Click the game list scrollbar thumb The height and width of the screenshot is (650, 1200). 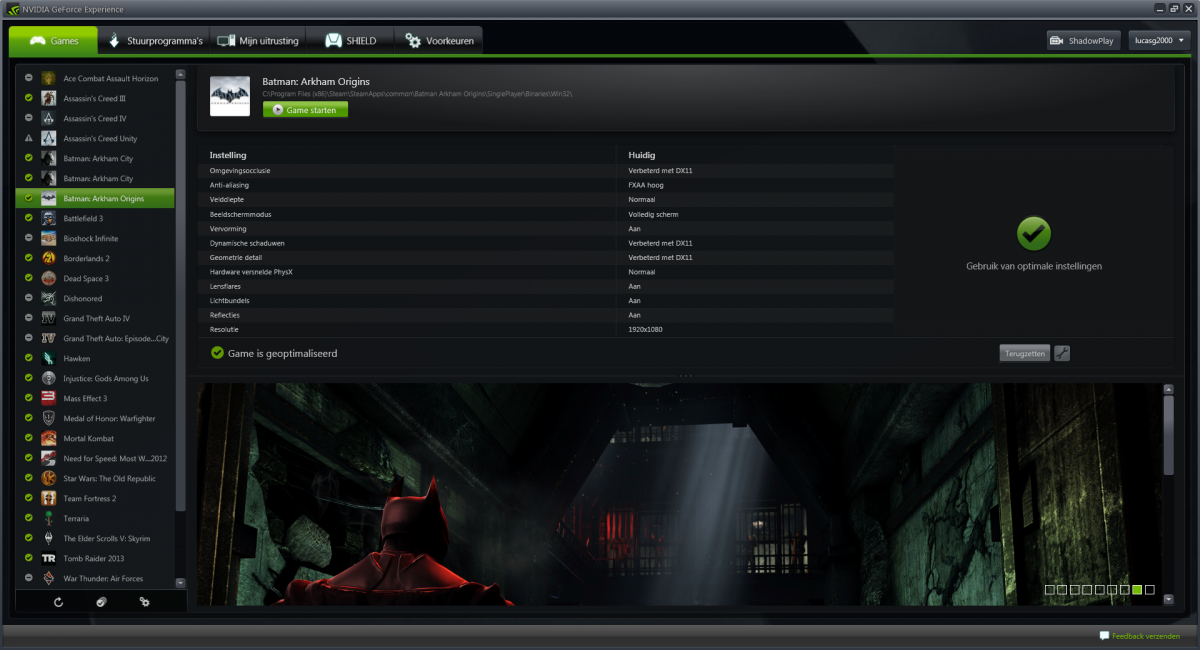tap(180, 295)
